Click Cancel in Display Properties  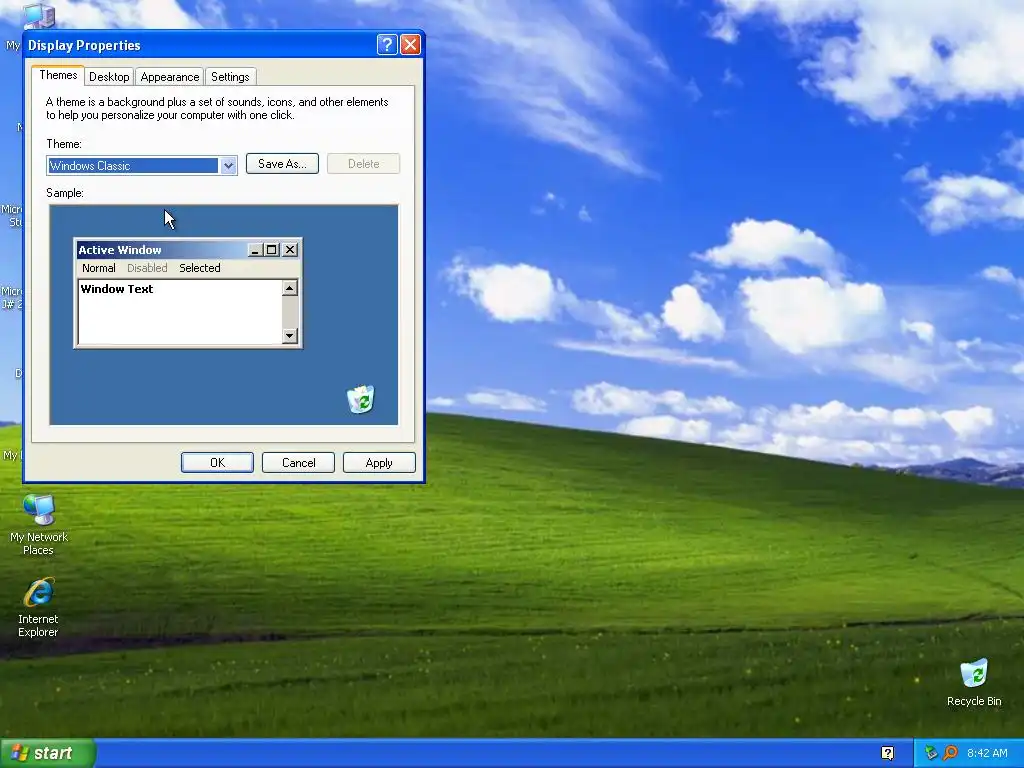click(298, 462)
